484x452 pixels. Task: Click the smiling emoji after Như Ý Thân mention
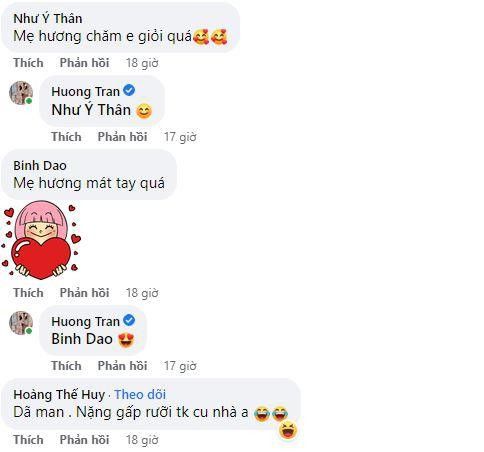point(144,111)
